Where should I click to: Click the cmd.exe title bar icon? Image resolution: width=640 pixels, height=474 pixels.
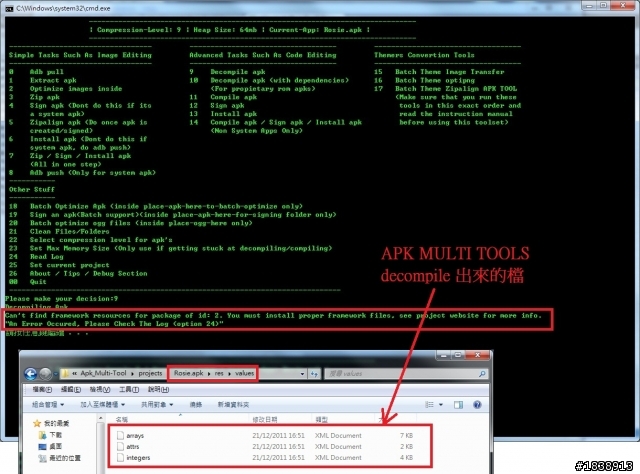coord(9,8)
